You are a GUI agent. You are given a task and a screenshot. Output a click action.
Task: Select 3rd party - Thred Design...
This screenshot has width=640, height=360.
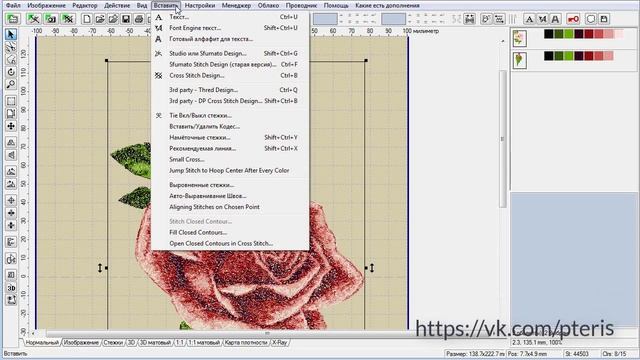230,90
